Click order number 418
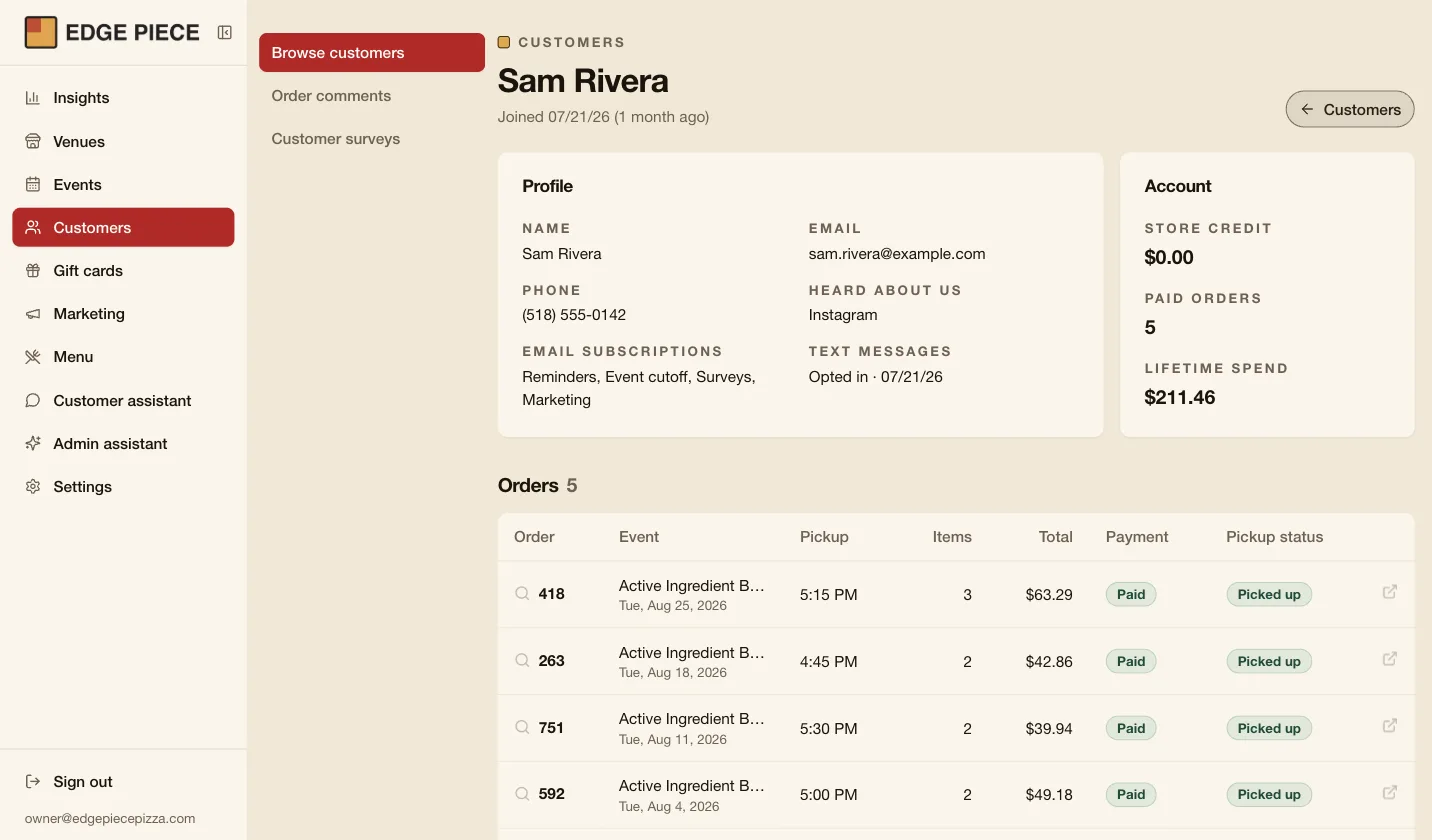Image resolution: width=1432 pixels, height=840 pixels. coord(551,594)
